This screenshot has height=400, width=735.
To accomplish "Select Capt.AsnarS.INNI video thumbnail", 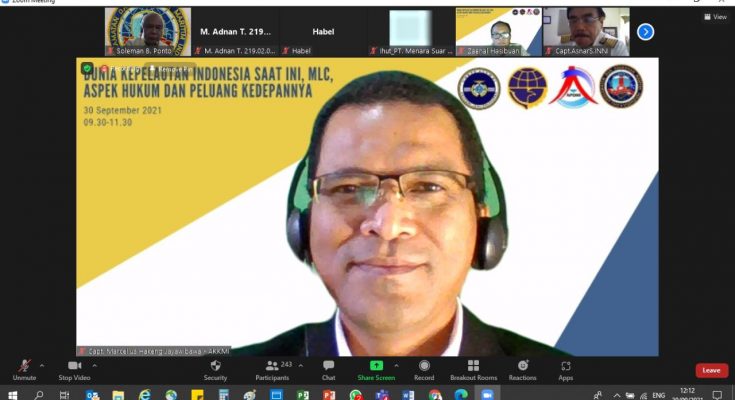I will tap(586, 31).
